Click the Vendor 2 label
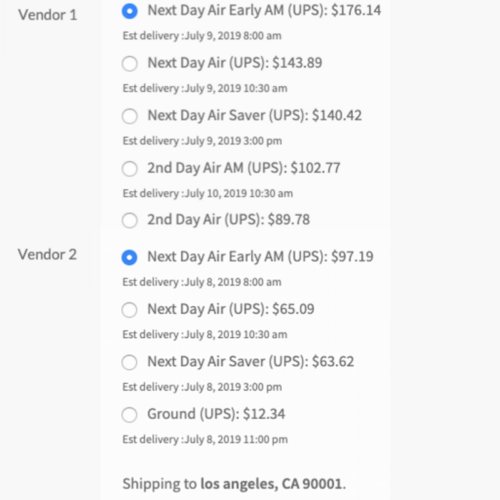 (47, 255)
